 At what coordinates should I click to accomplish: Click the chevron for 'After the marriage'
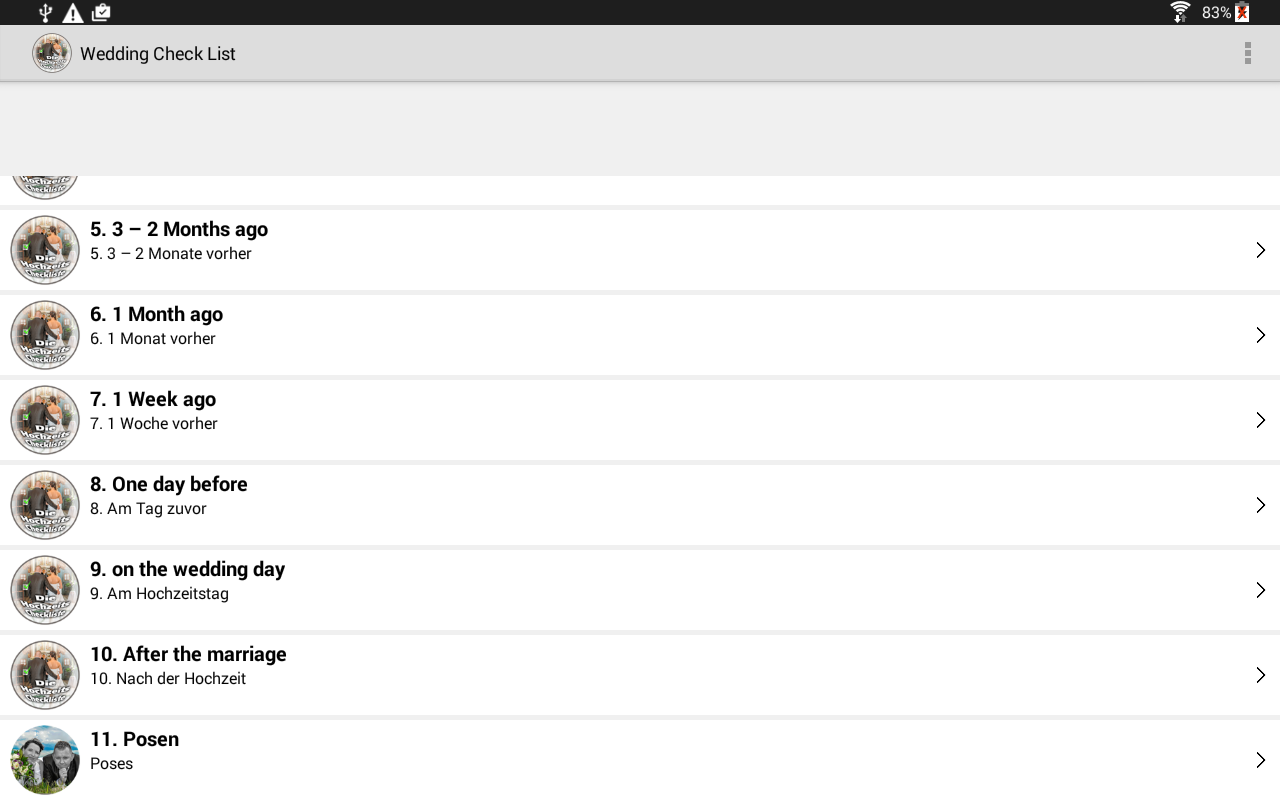coord(1260,675)
